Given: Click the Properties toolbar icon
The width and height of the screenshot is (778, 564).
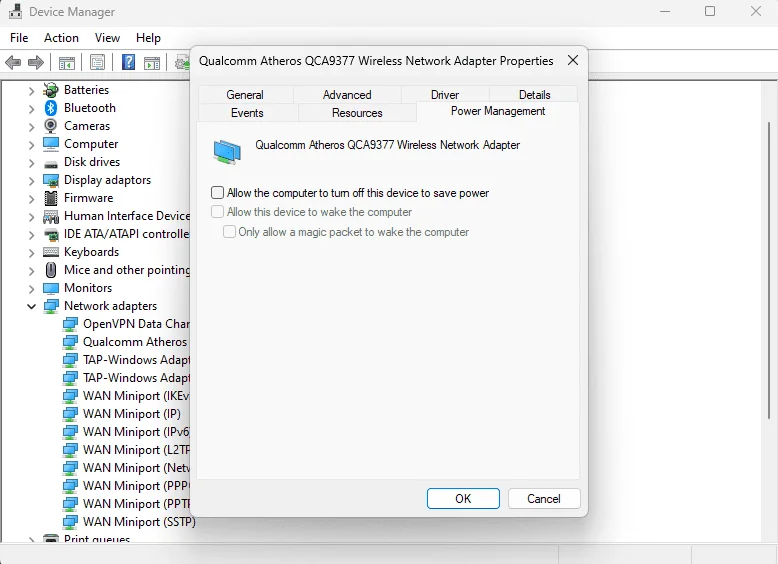Looking at the screenshot, I should coord(97,63).
